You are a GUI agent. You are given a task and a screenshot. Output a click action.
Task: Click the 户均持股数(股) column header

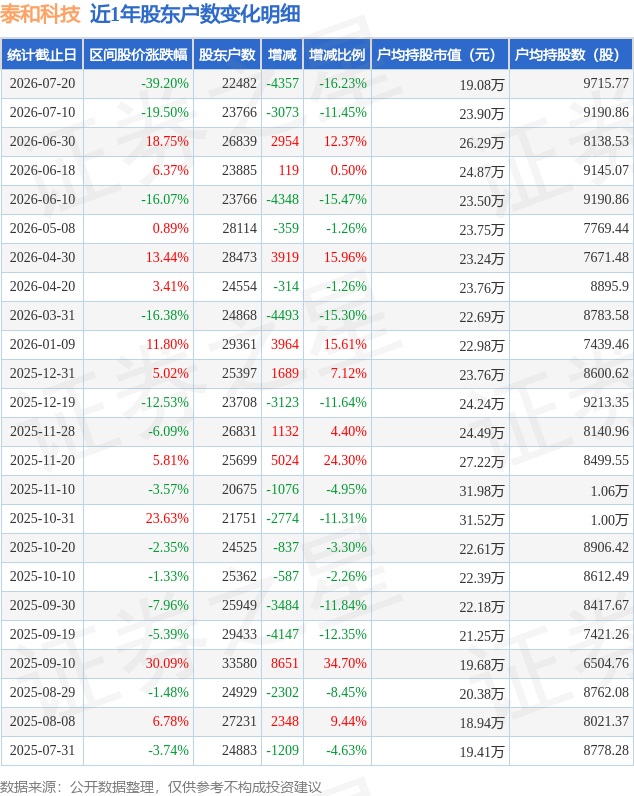(571, 54)
